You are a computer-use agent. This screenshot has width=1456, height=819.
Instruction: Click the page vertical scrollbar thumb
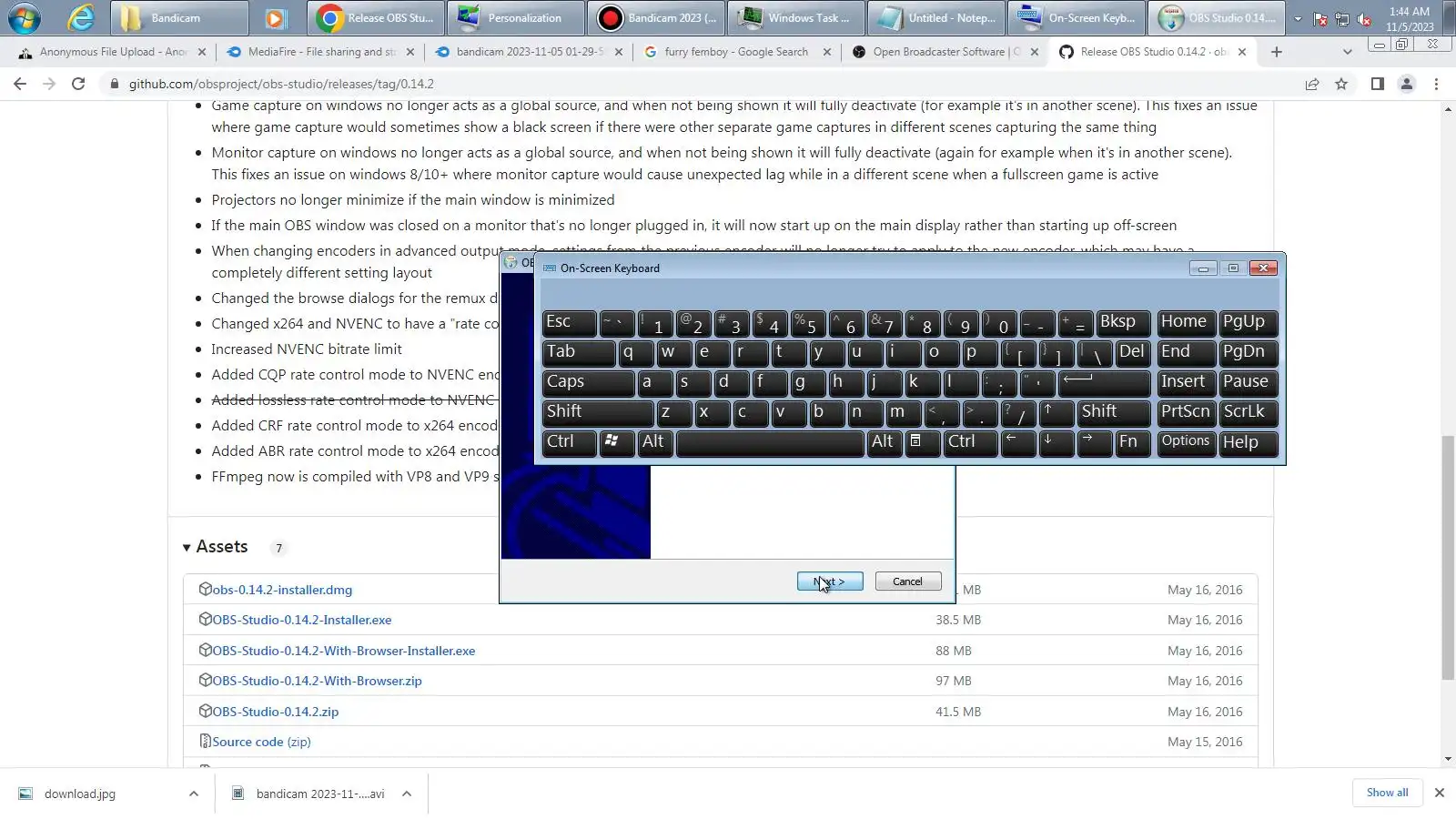[x=1448, y=557]
